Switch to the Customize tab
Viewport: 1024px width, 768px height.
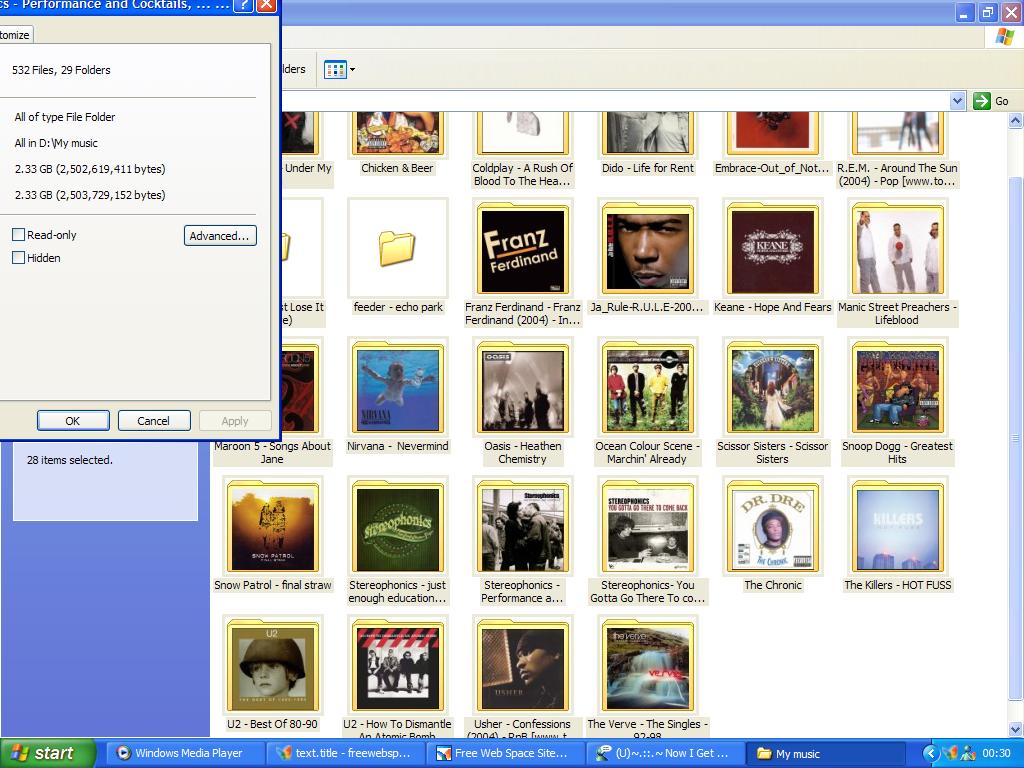click(15, 35)
